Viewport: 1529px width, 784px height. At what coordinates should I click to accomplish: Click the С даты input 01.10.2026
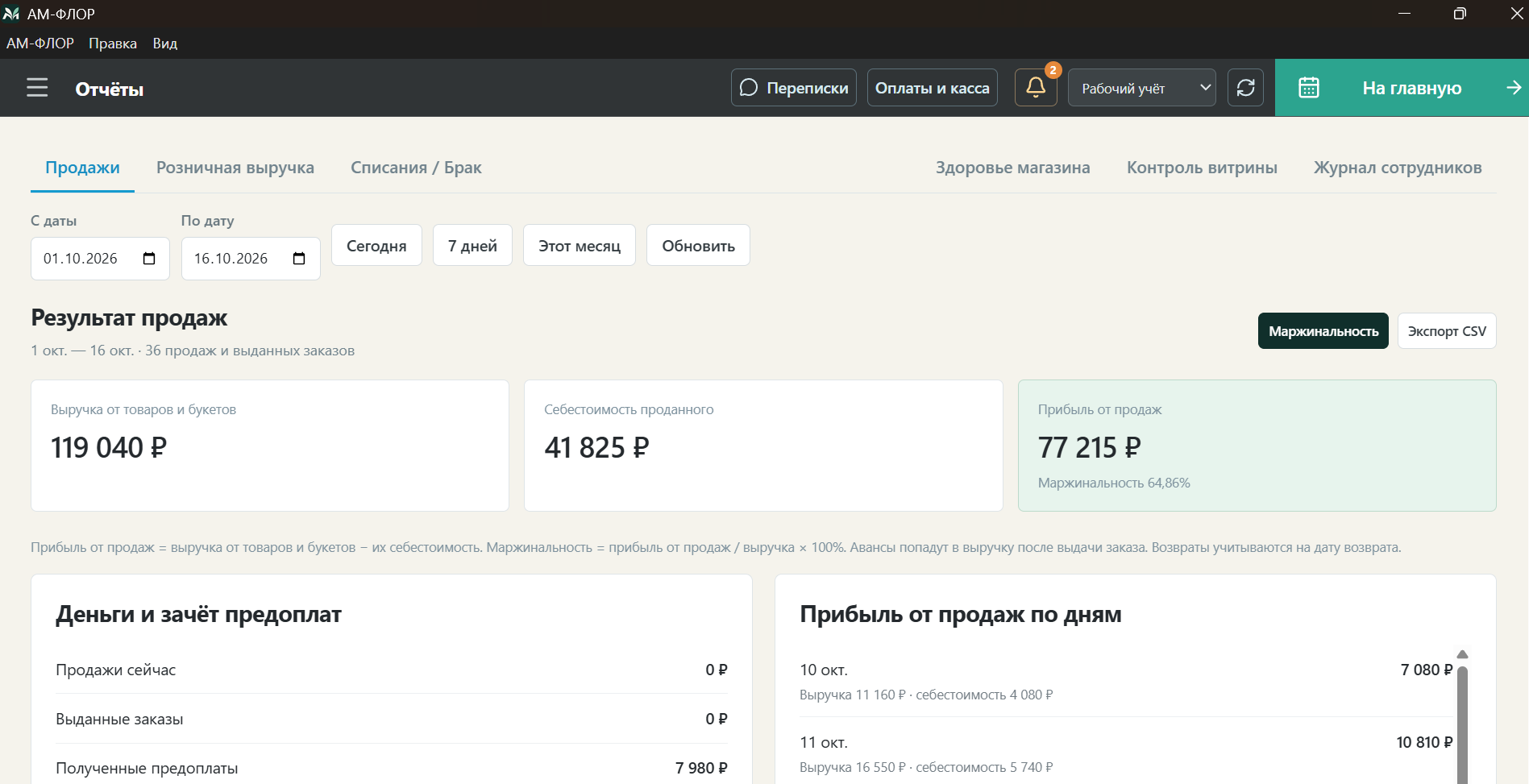point(100,259)
